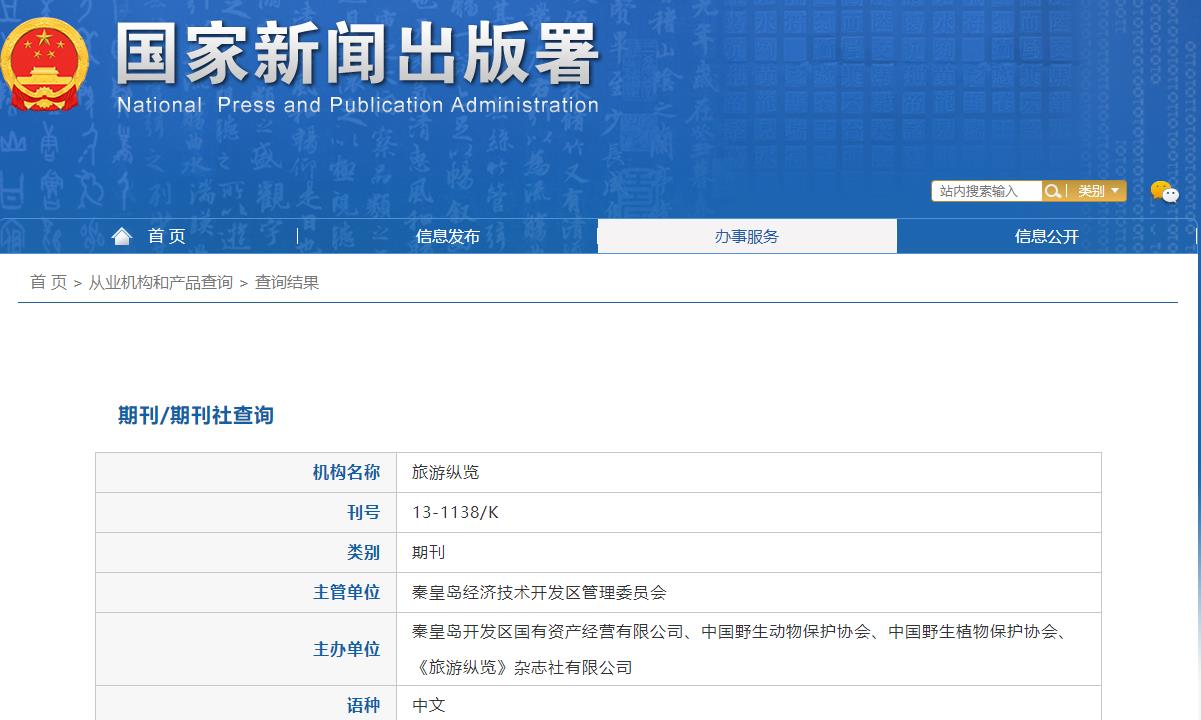1201x720 pixels.
Task: Focus the 站内搜索输入 search field
Action: [x=985, y=191]
